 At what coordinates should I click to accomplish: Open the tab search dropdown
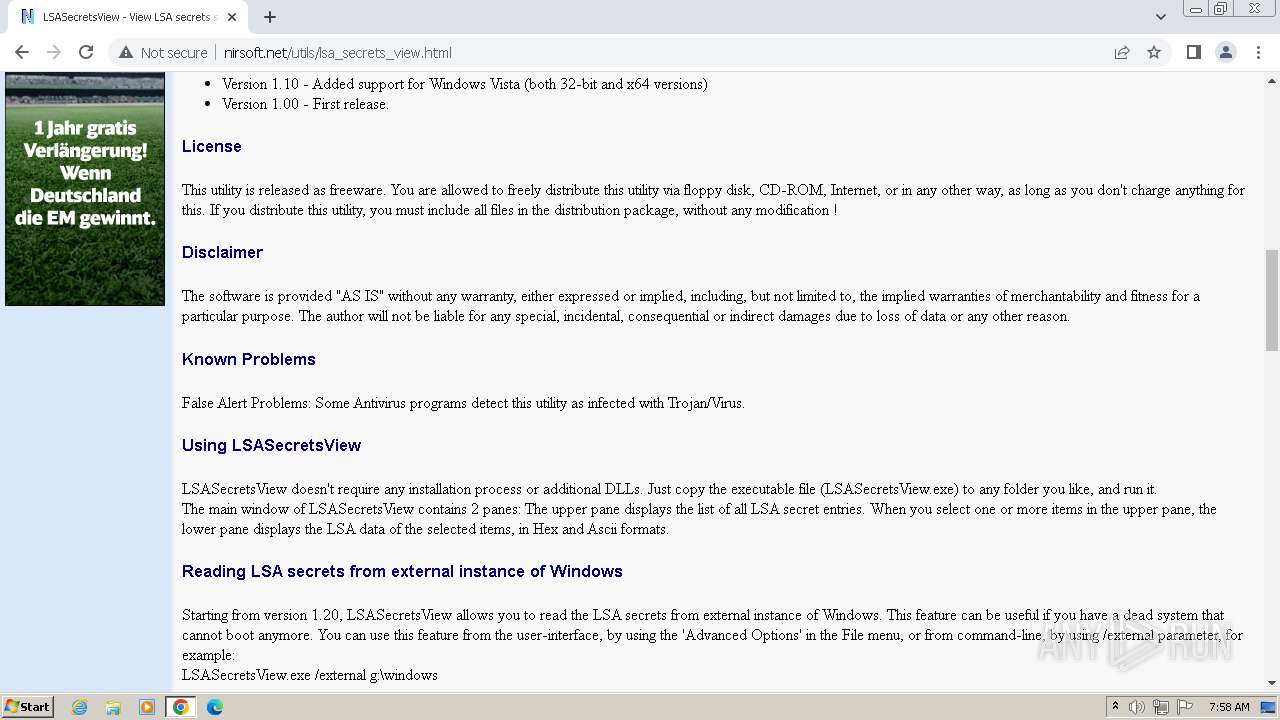1160,17
